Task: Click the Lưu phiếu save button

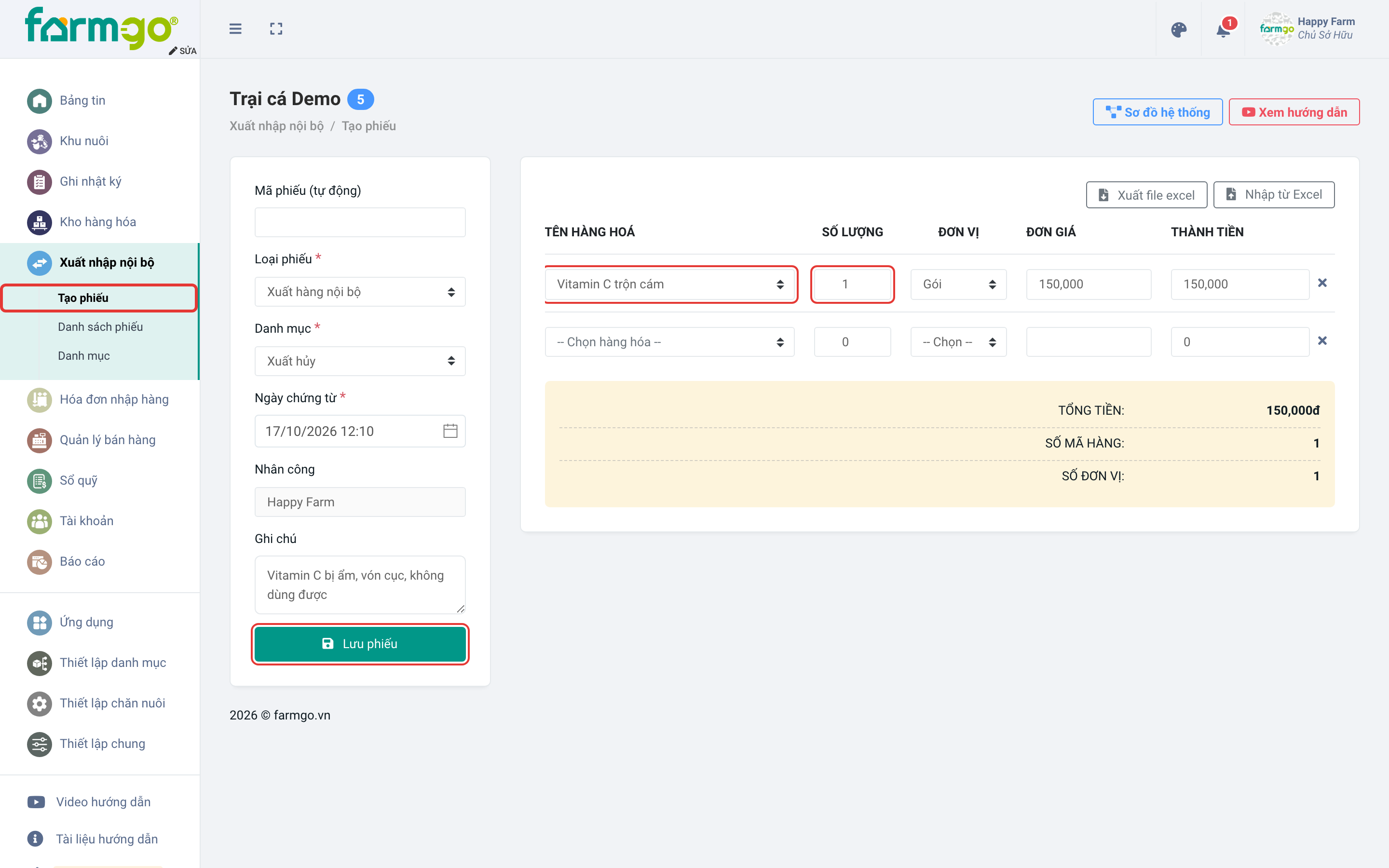Action: tap(360, 644)
